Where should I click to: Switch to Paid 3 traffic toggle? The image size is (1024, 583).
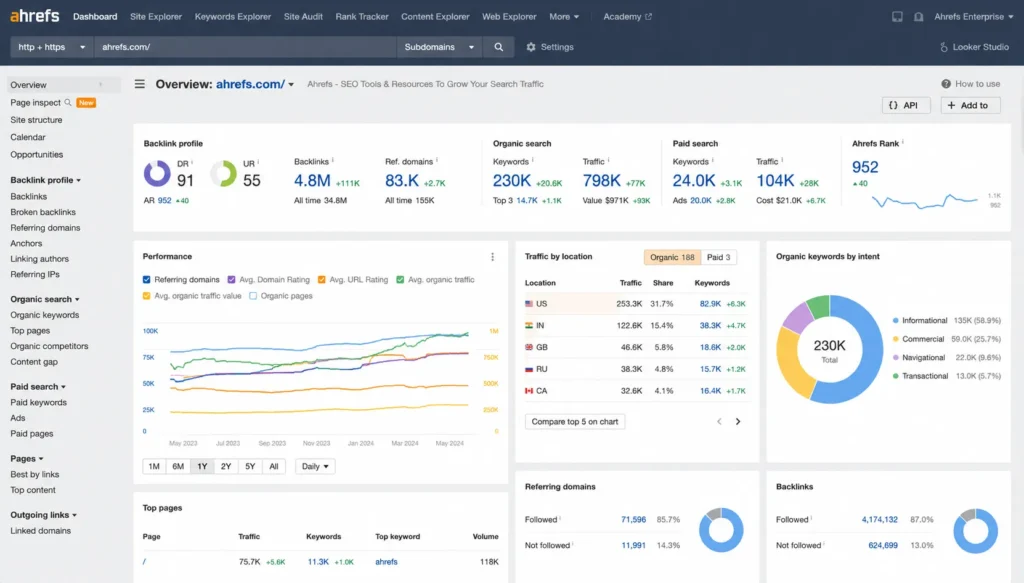718,257
